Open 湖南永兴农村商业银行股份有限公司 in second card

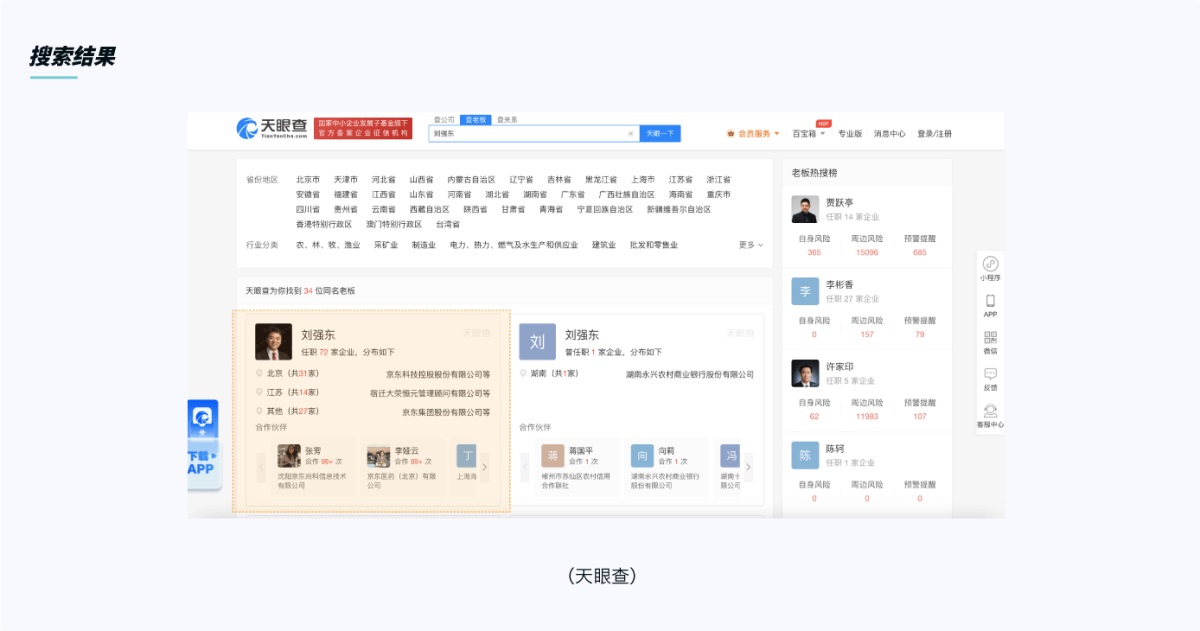(x=690, y=374)
